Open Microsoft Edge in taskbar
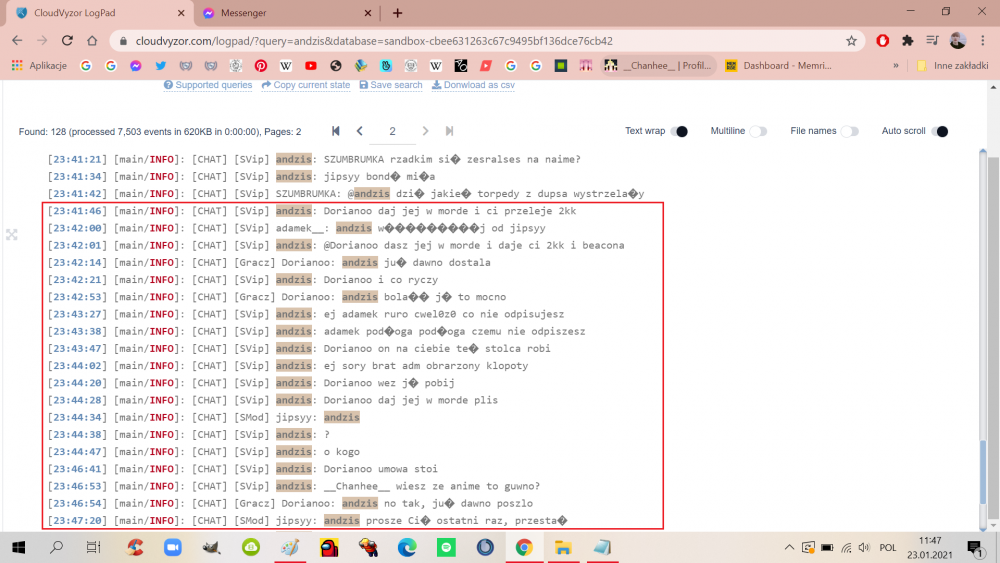Viewport: 1000px width, 563px height. pyautogui.click(x=408, y=547)
